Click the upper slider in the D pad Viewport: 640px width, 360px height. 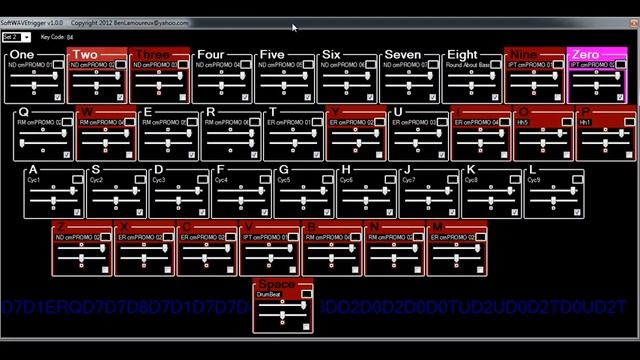tap(178, 191)
